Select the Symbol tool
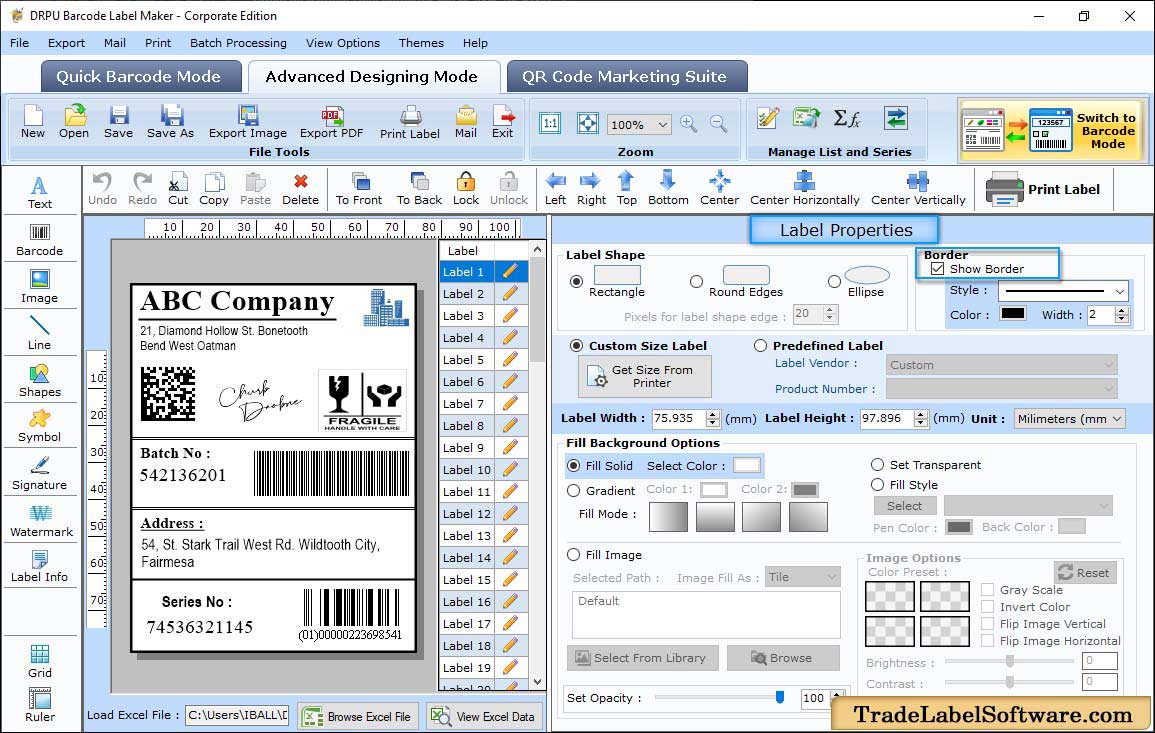This screenshot has height=733, width=1155. (40, 427)
